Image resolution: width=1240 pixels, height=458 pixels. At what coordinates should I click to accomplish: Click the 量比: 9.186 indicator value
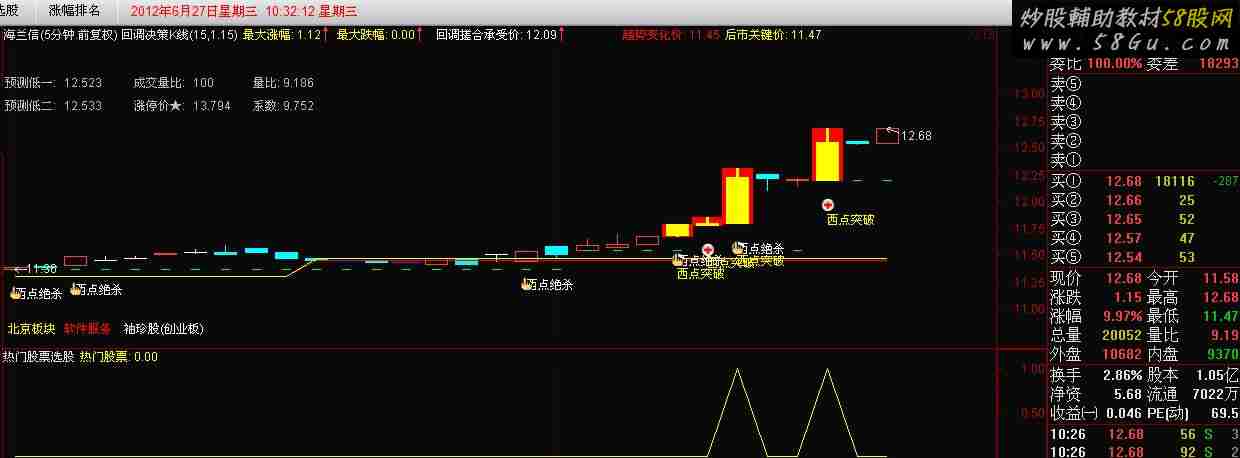283,84
